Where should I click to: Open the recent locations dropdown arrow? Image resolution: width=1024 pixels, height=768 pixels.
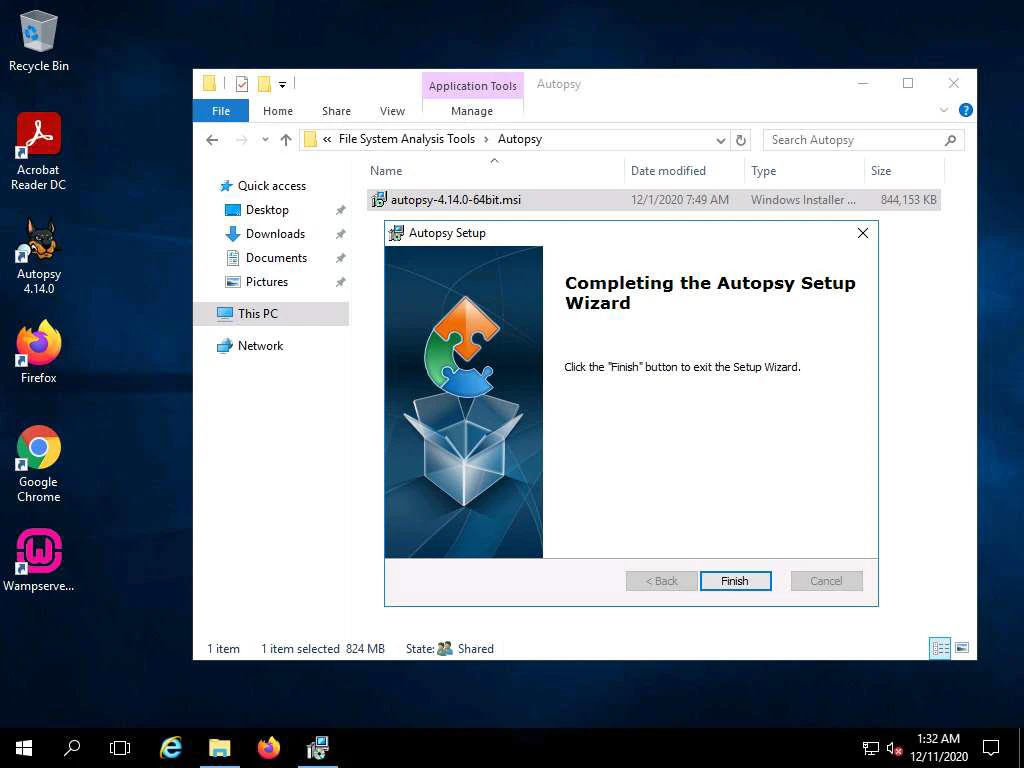(264, 140)
